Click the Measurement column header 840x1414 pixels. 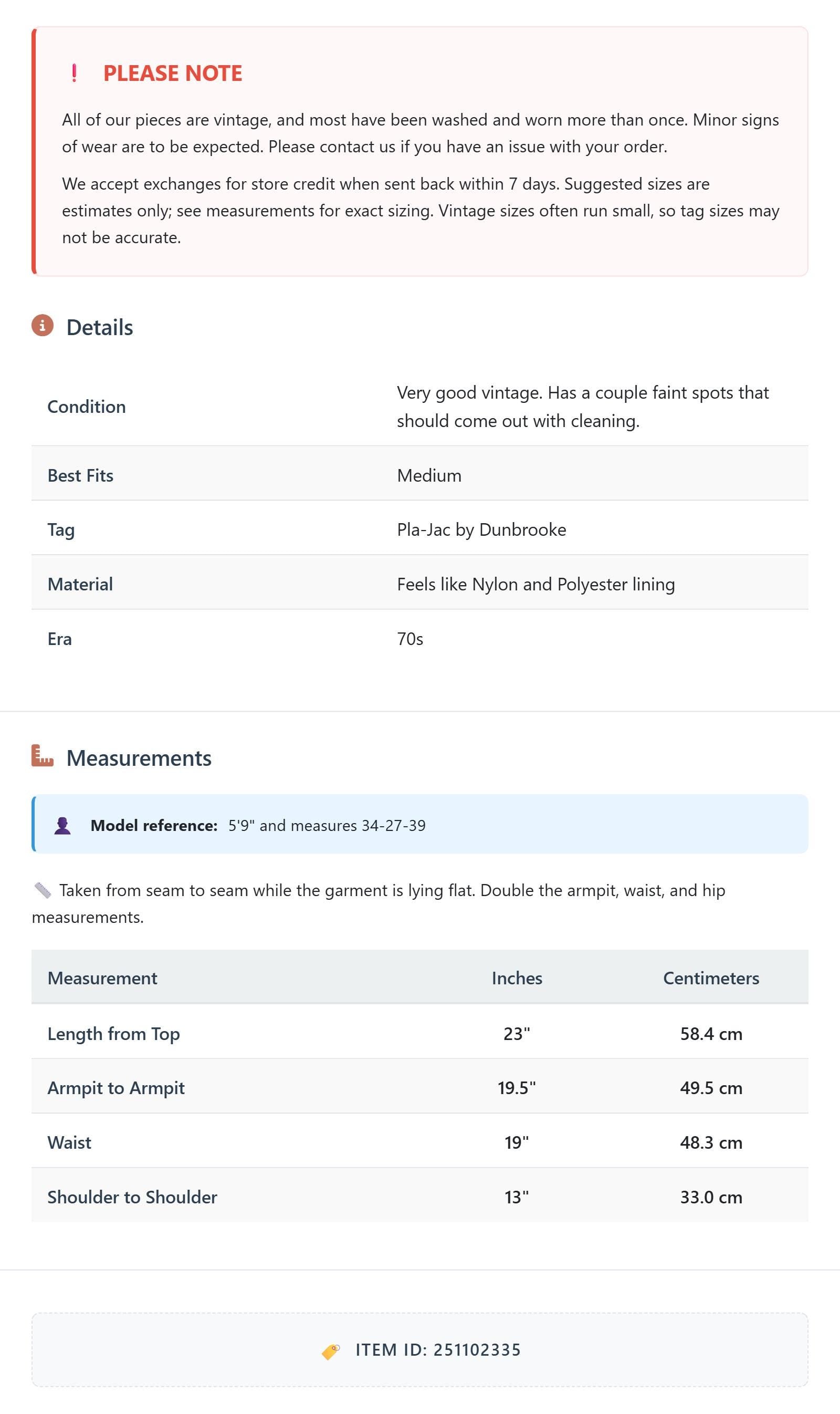pos(102,978)
